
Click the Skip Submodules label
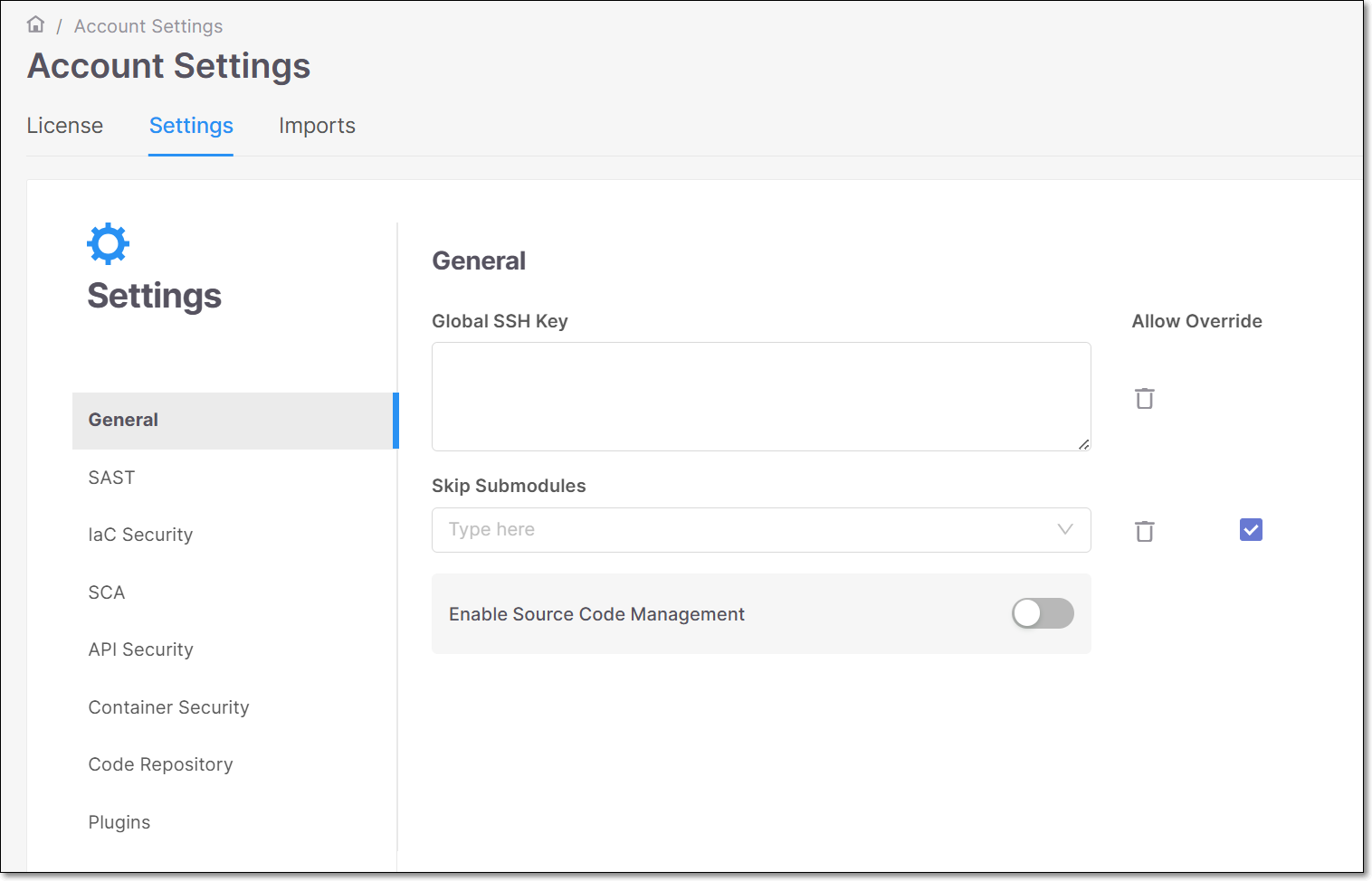pos(509,486)
